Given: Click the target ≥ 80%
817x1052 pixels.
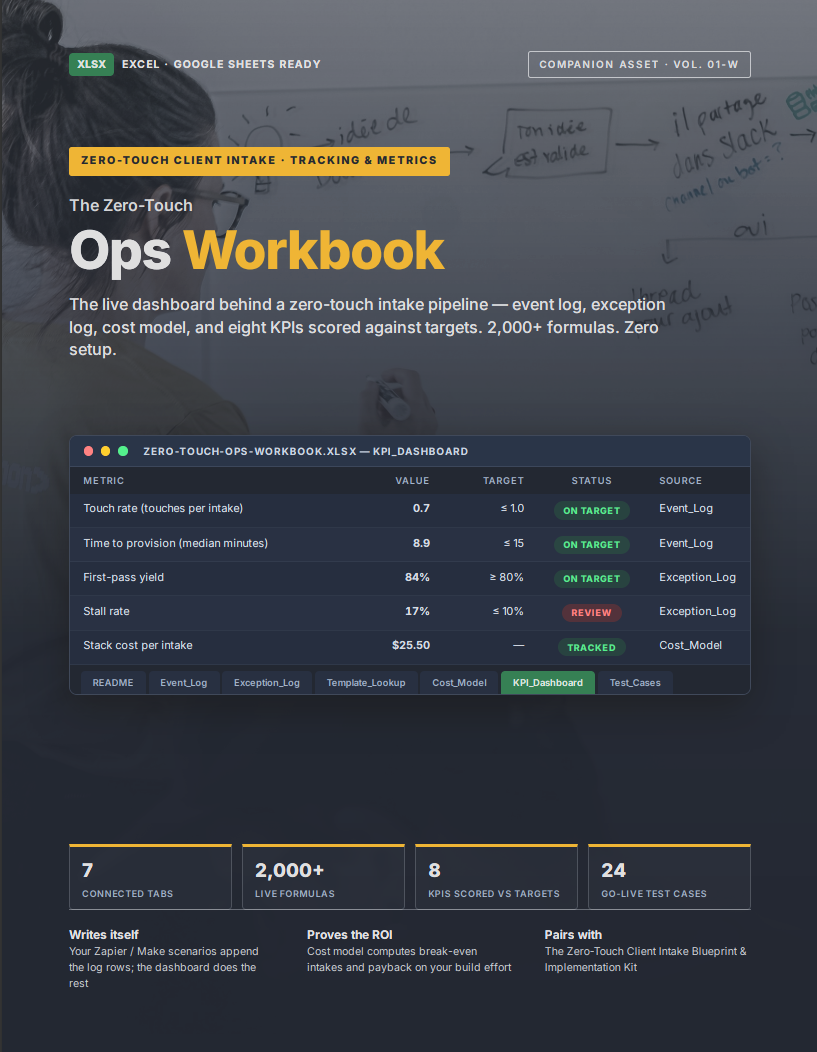Looking at the screenshot, I should [506, 577].
